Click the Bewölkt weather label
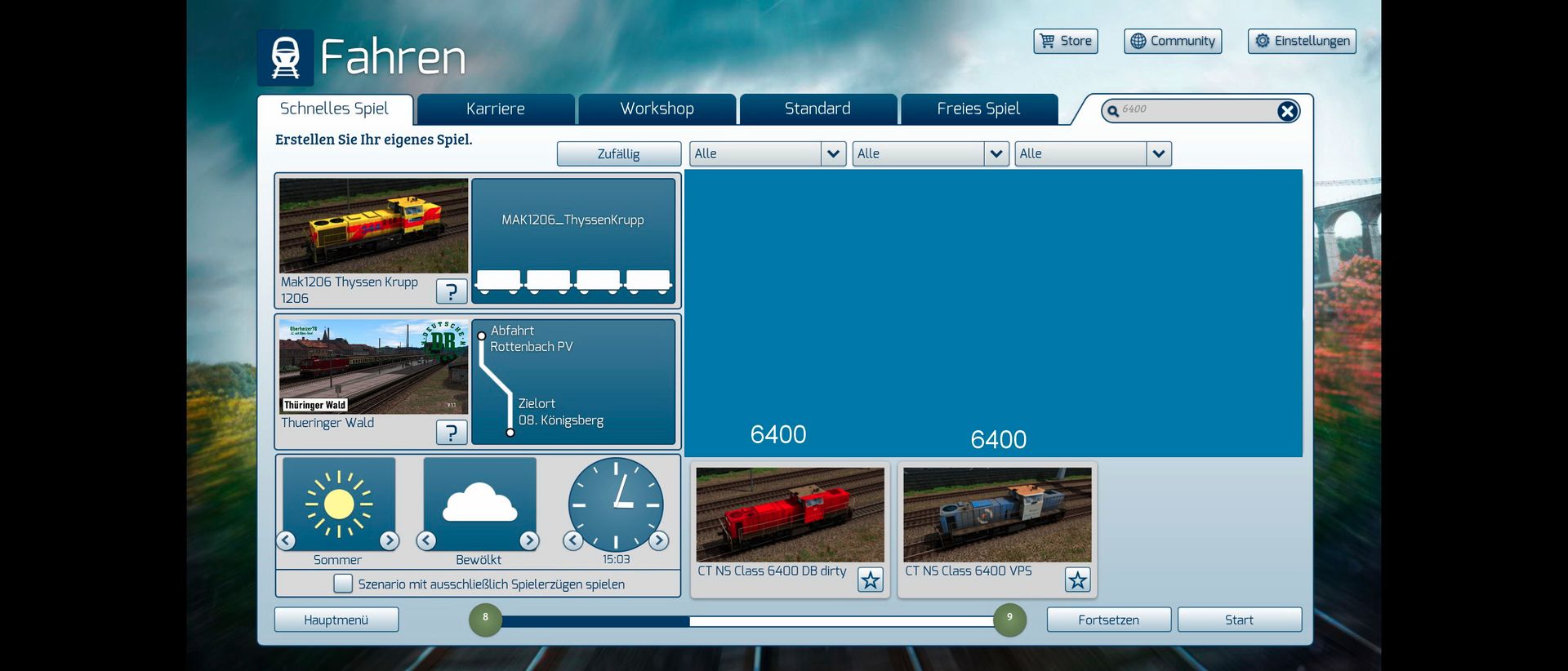Image resolution: width=1568 pixels, height=671 pixels. 479,560
